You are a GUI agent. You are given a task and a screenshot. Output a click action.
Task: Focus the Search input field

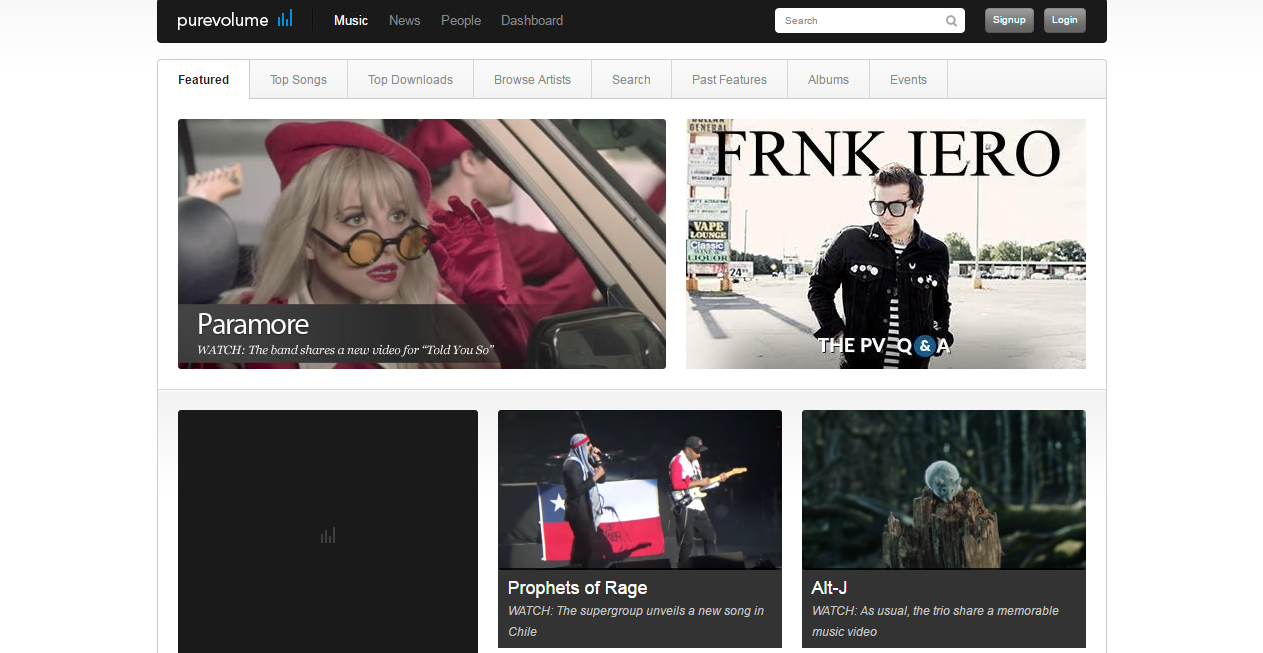click(870, 21)
